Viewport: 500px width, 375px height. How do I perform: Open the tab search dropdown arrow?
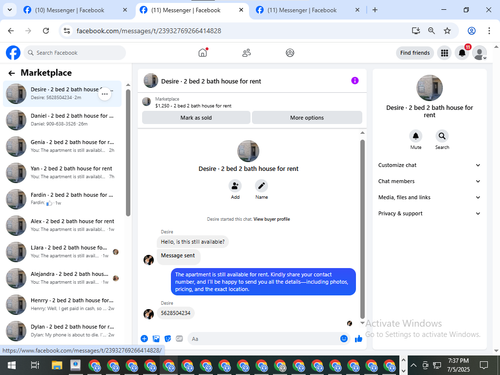[10, 10]
